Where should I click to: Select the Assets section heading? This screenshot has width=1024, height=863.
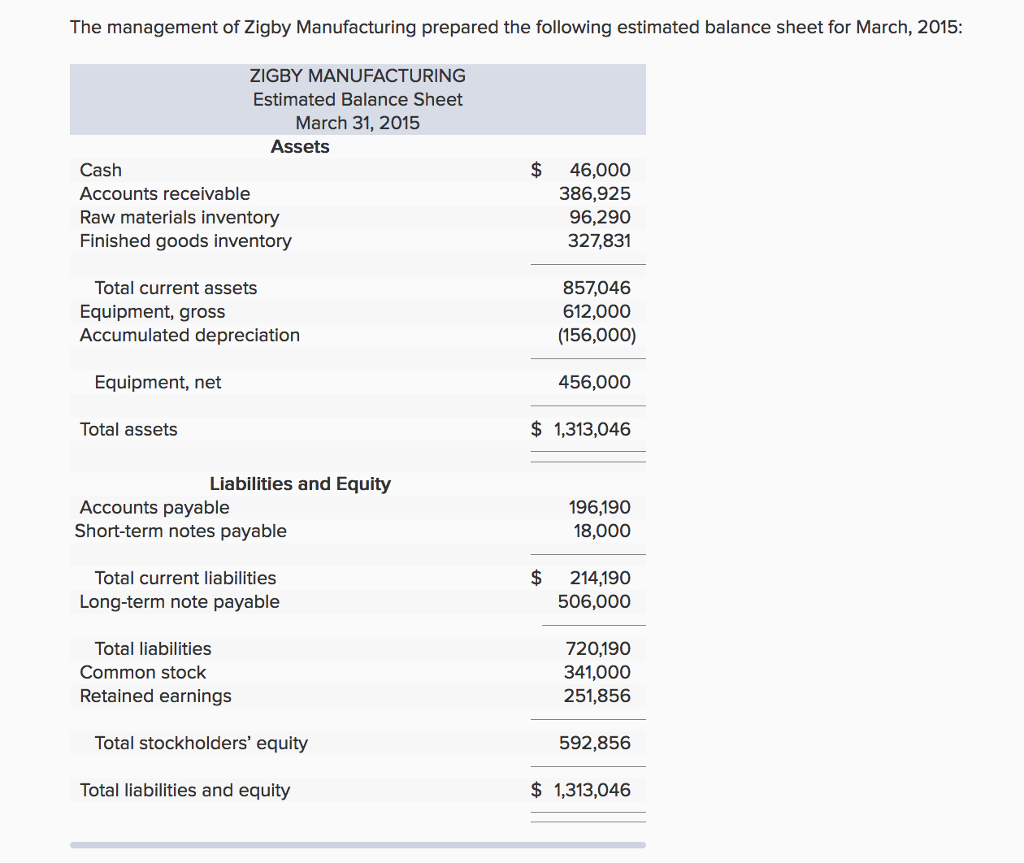pos(300,146)
